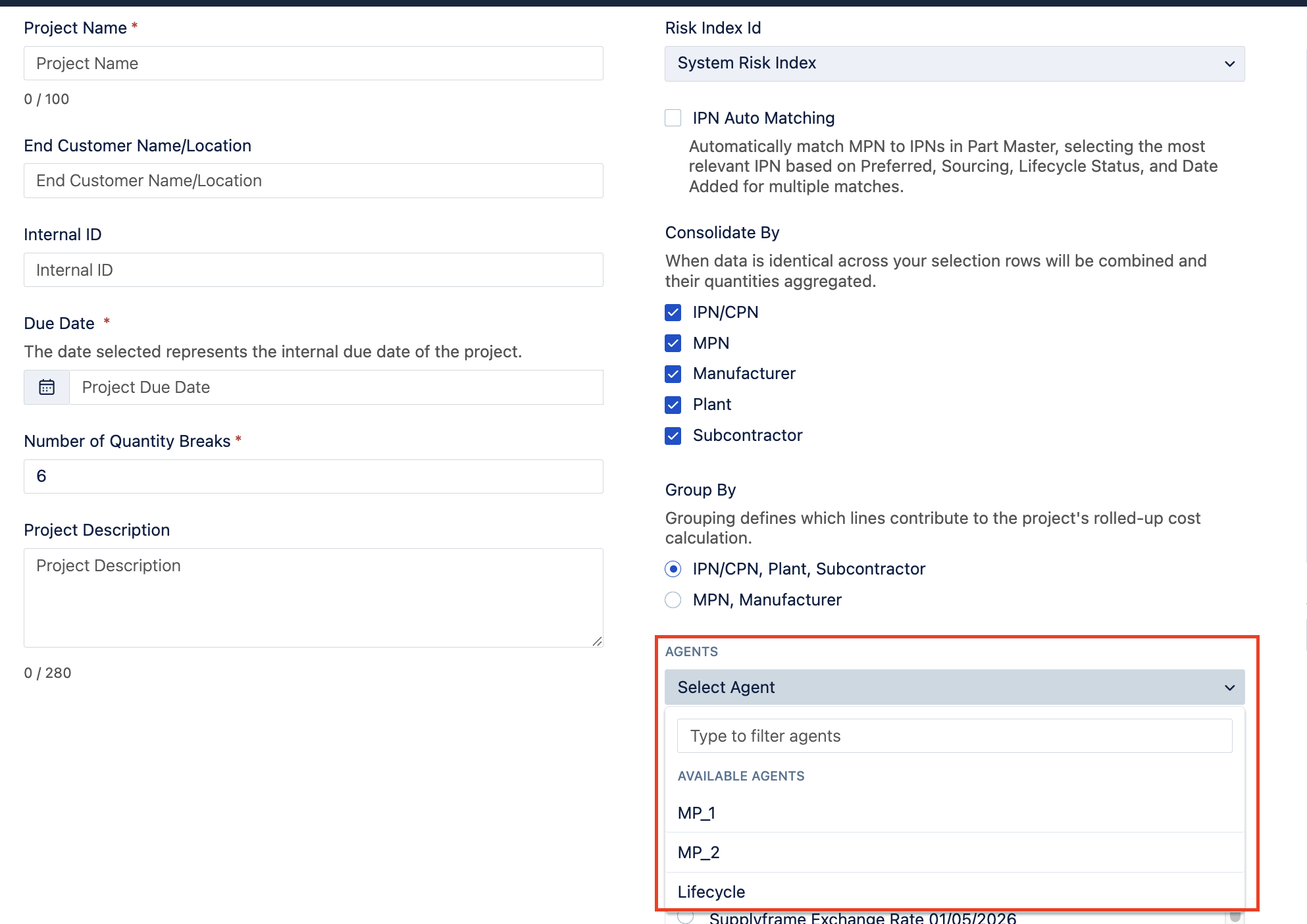Image resolution: width=1307 pixels, height=924 pixels.
Task: Click the Number of Quantity Breaks field
Action: point(313,476)
